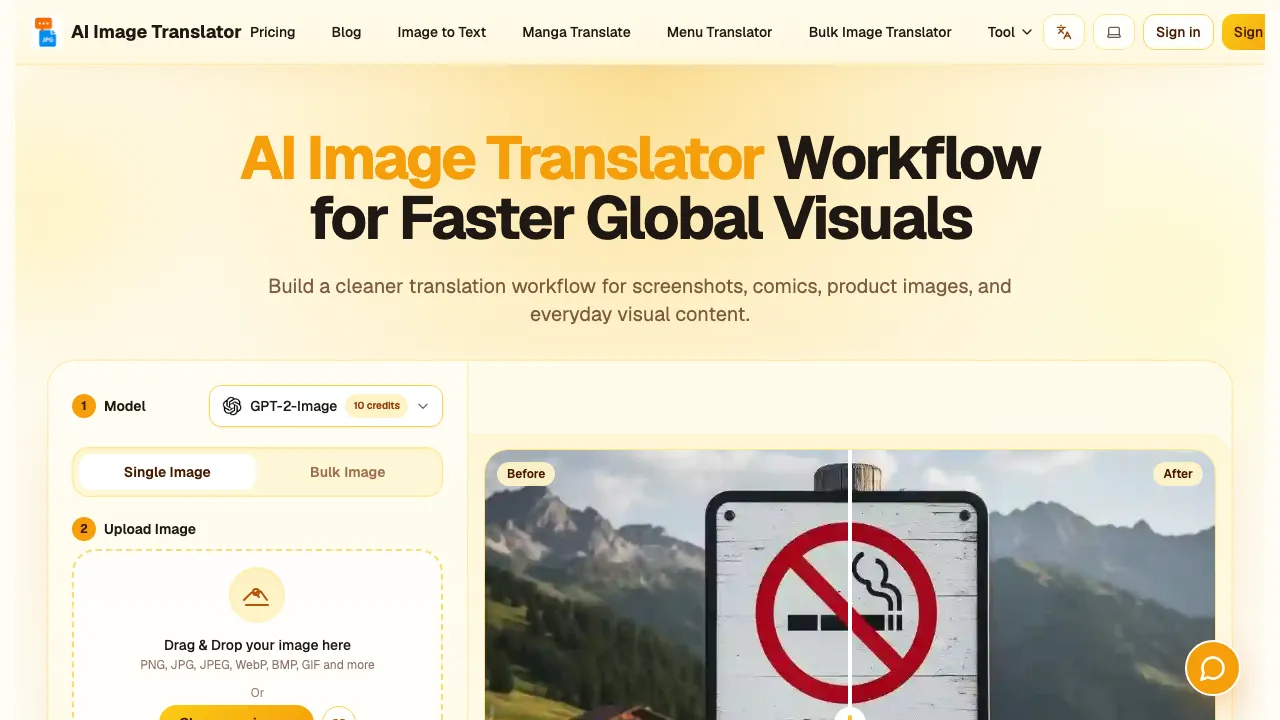The height and width of the screenshot is (720, 1280).
Task: Click the Drag & Drop upload area
Action: (x=257, y=635)
